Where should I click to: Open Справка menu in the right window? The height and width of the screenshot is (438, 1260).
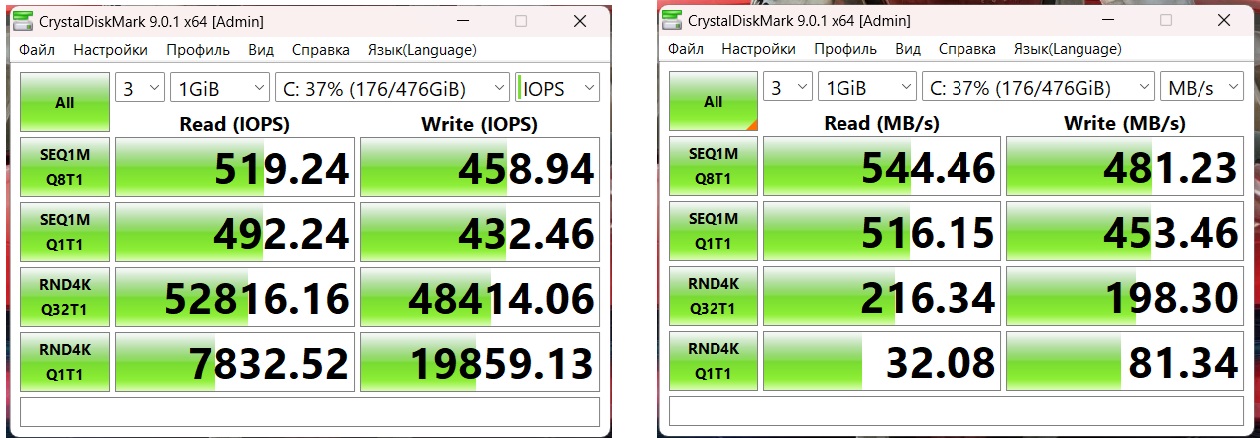[x=969, y=48]
